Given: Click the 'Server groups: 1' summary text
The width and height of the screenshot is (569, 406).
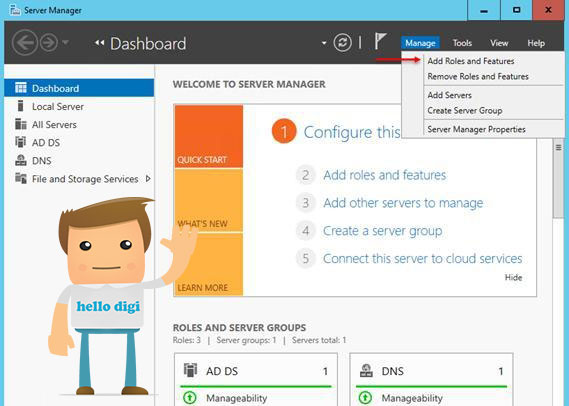Looking at the screenshot, I should point(246,340).
